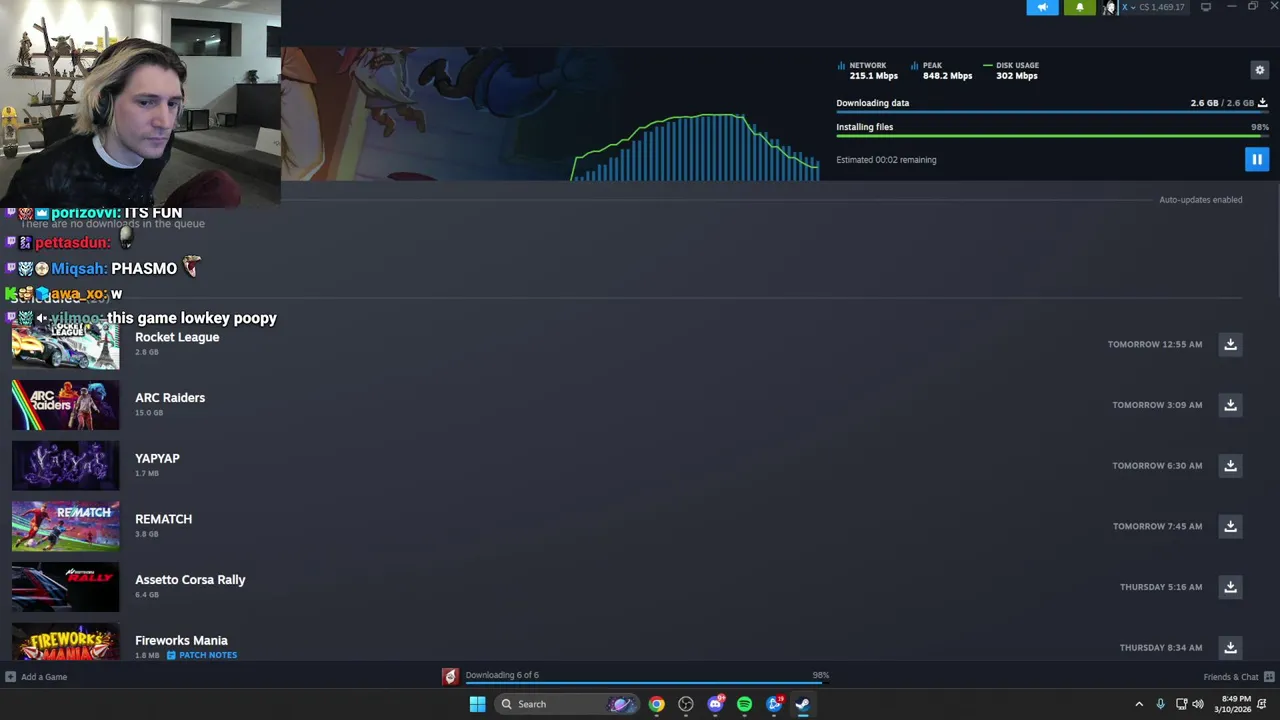The image size is (1280, 720).
Task: Click Auto-updates enabled label
Action: pyautogui.click(x=1200, y=200)
